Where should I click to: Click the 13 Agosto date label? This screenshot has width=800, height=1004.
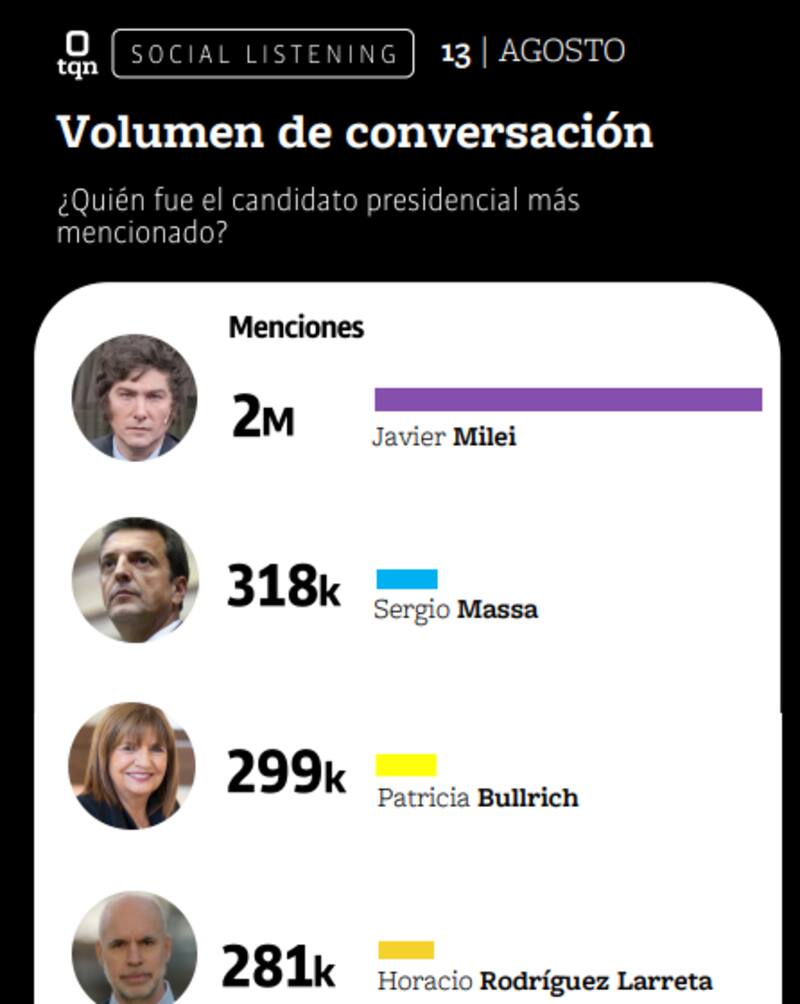533,52
